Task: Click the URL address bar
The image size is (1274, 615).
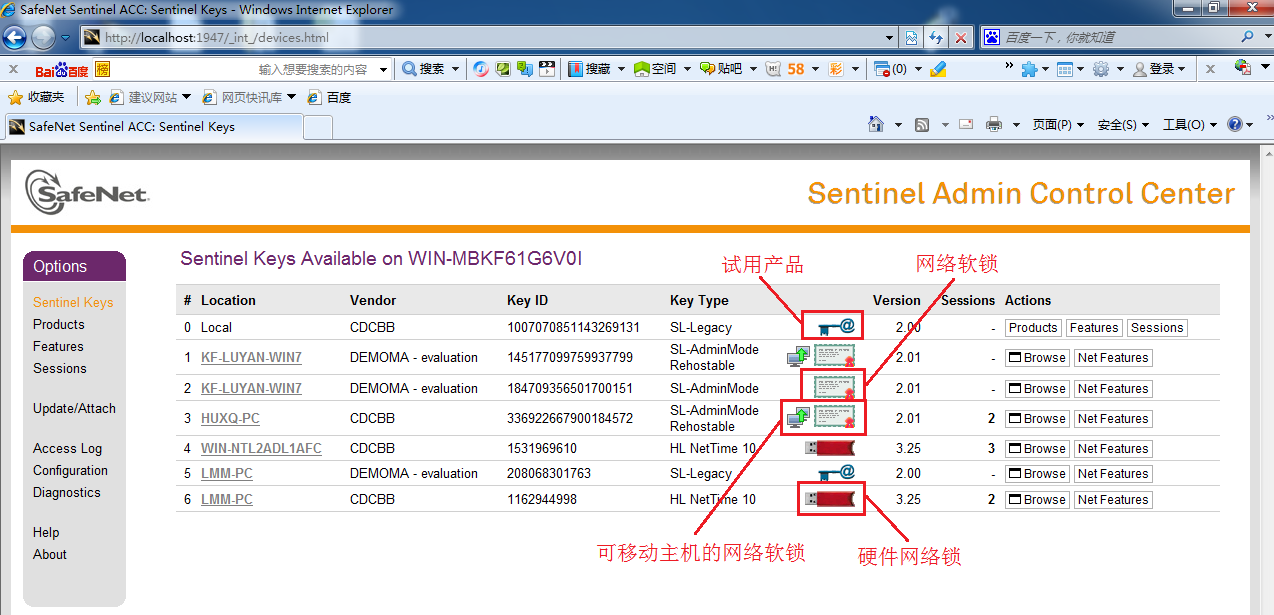Action: [x=490, y=38]
